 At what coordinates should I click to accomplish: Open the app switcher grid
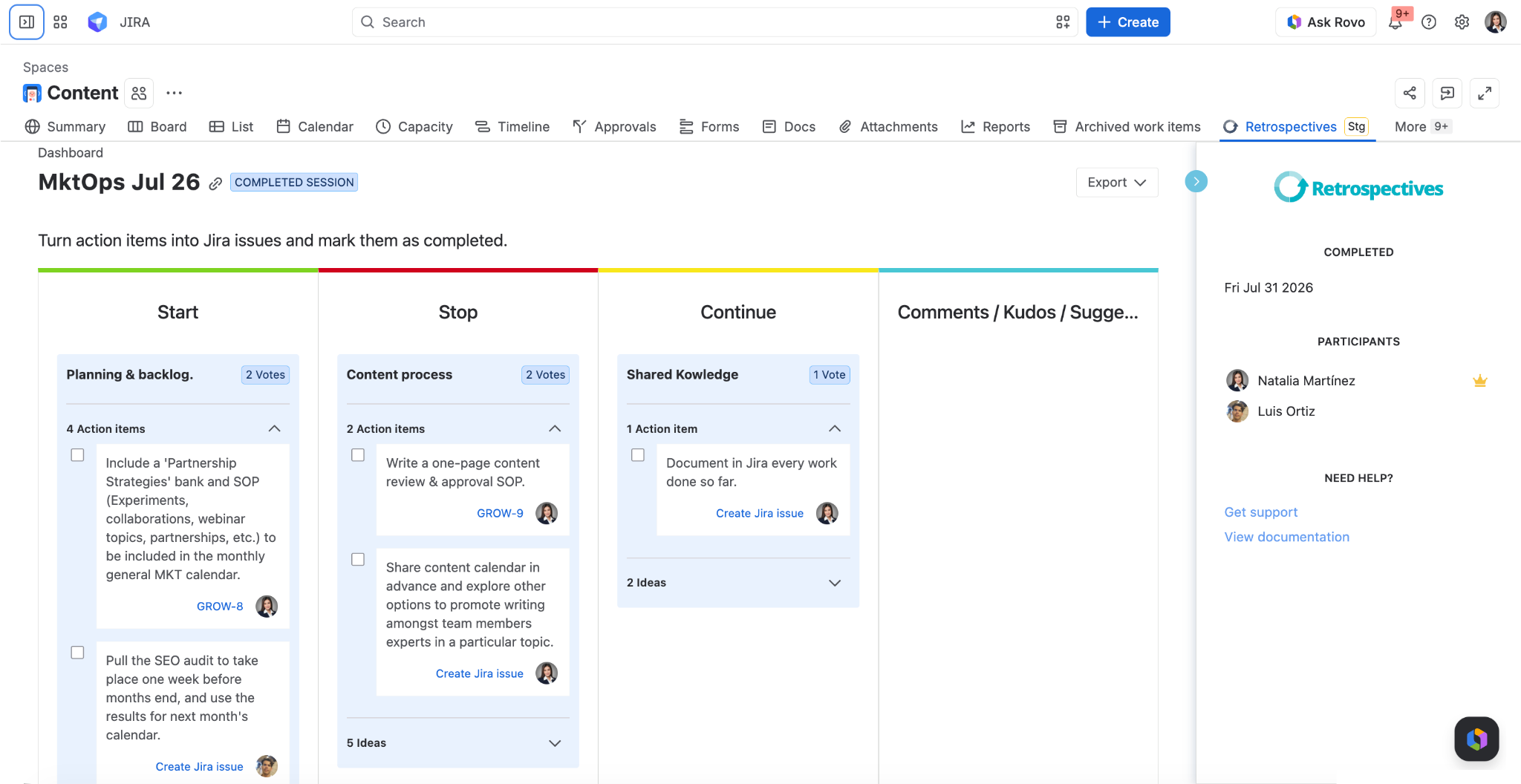(61, 22)
